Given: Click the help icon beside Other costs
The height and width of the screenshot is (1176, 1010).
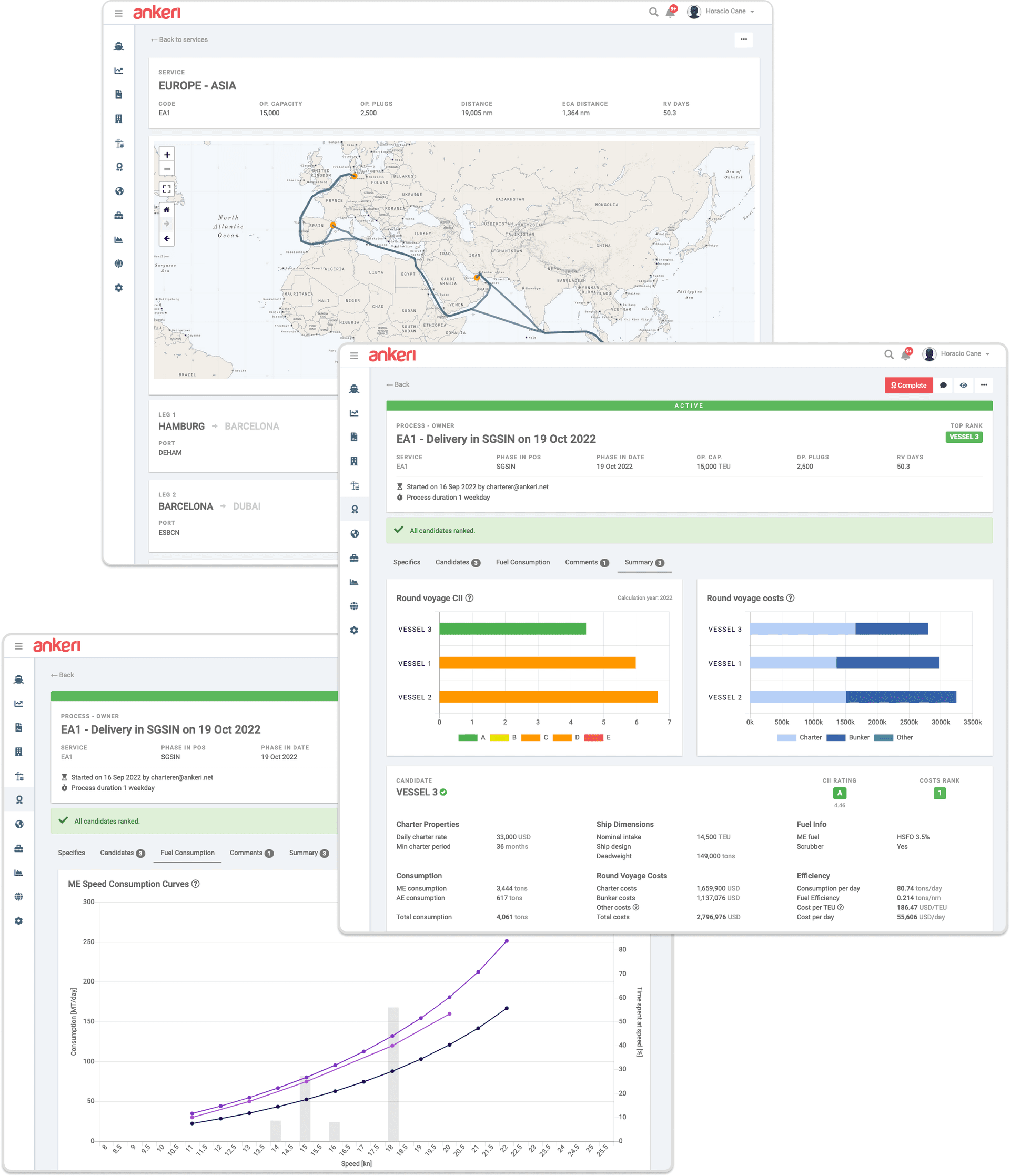Looking at the screenshot, I should [x=636, y=907].
